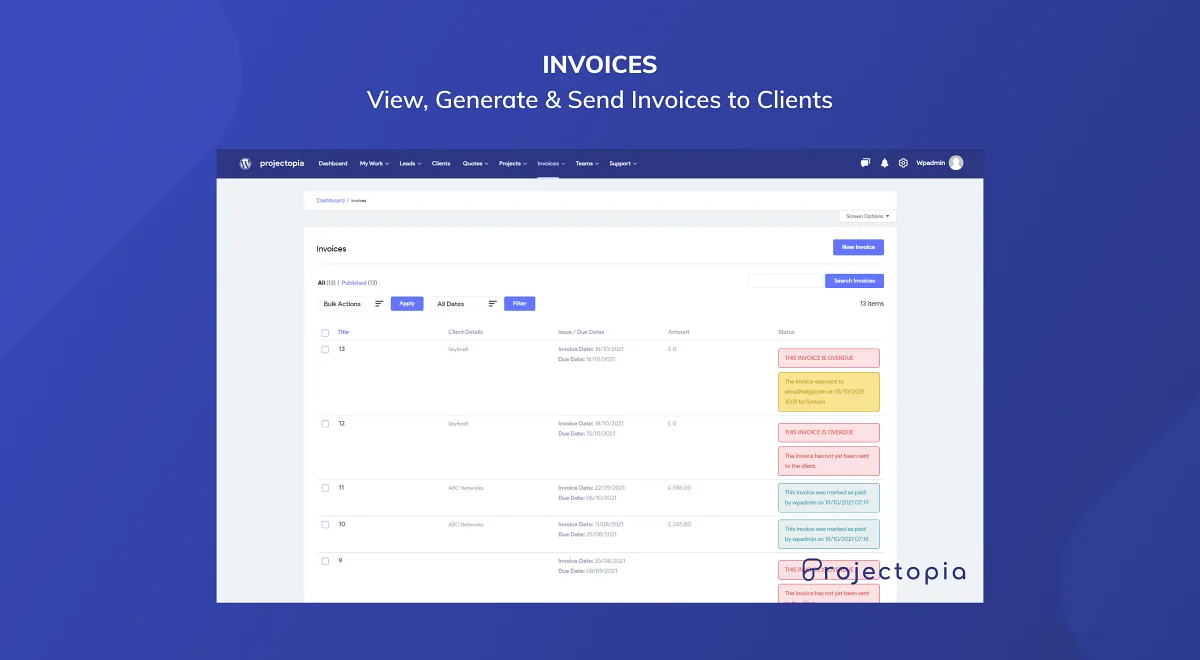Go to Dashboard in top navigation

pos(333,163)
